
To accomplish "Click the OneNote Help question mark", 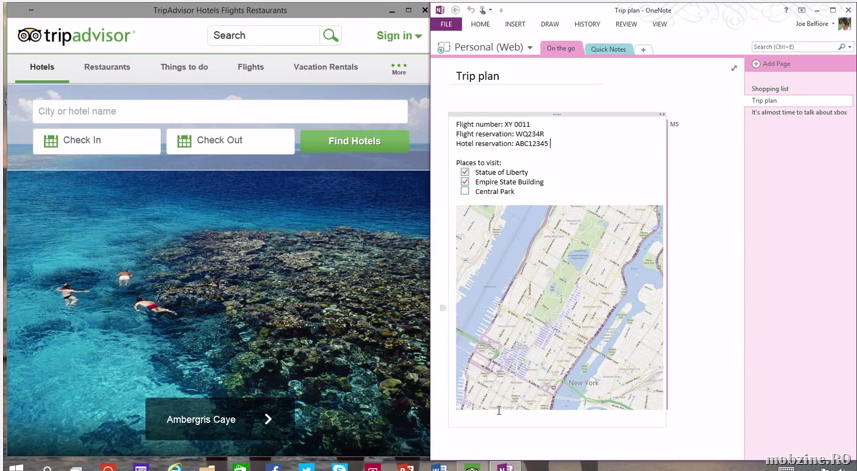I will [x=786, y=10].
